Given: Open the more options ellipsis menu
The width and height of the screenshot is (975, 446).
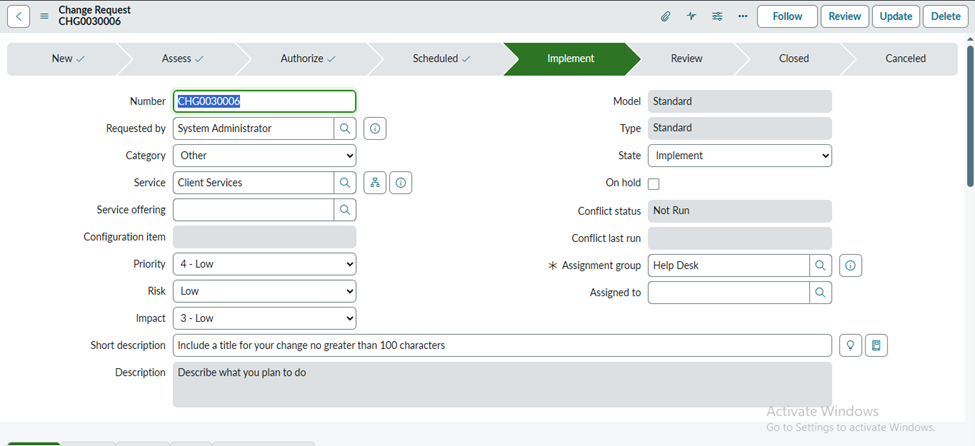Looking at the screenshot, I should [742, 16].
